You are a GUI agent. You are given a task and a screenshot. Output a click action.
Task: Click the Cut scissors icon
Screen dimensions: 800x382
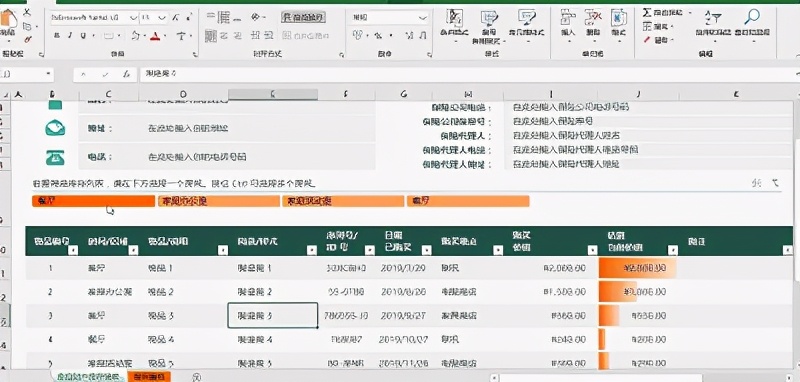tap(27, 11)
